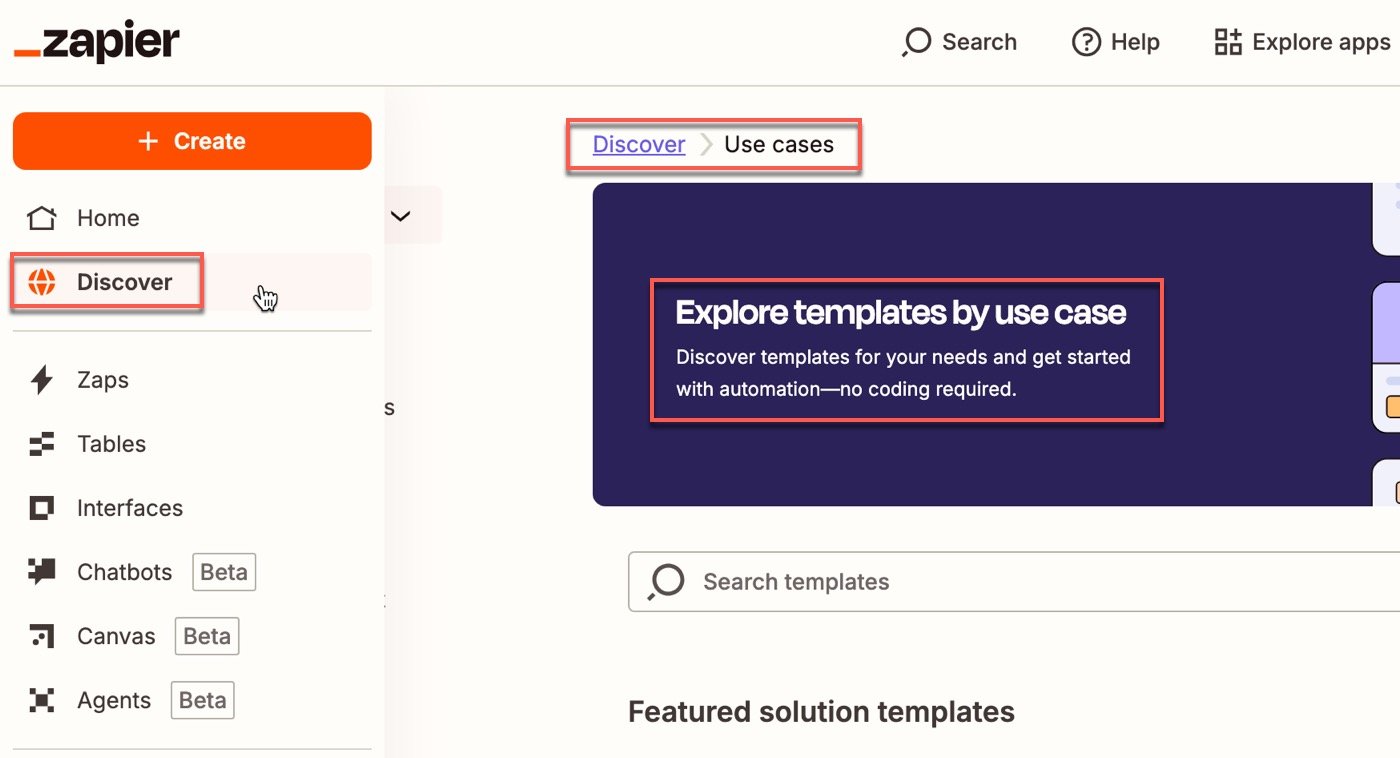
Task: Open Interfaces from the sidebar
Action: [192, 508]
